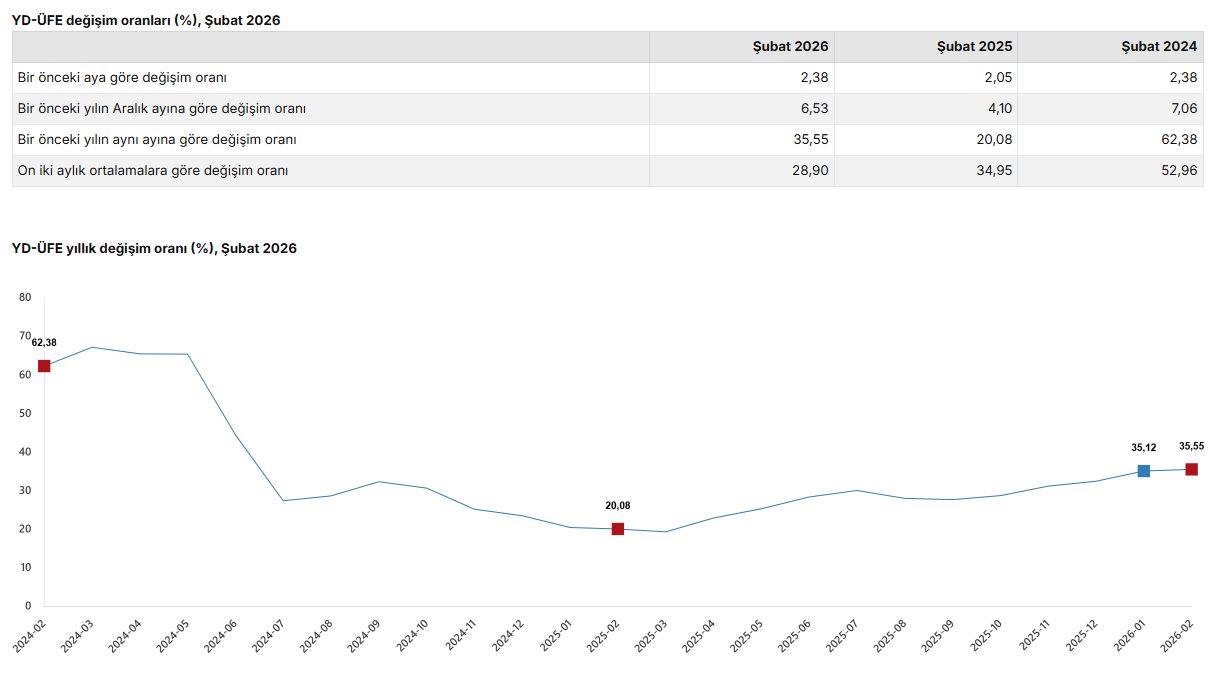Click the 'Bir önceki yılın aynı ayına' row label
Image resolution: width=1230 pixels, height=684 pixels.
coord(157,140)
